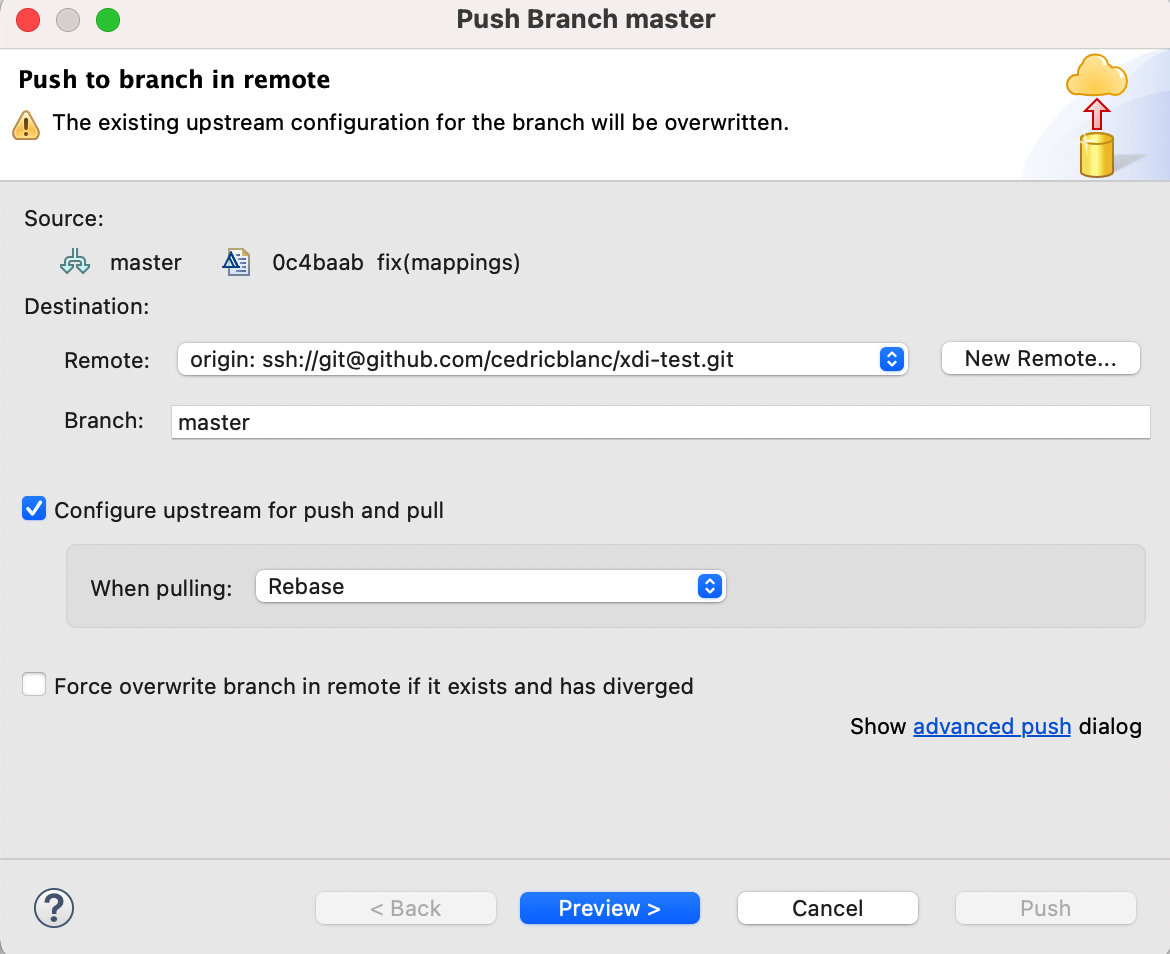Click the push-to-cloud graphic in the banner

1096,112
